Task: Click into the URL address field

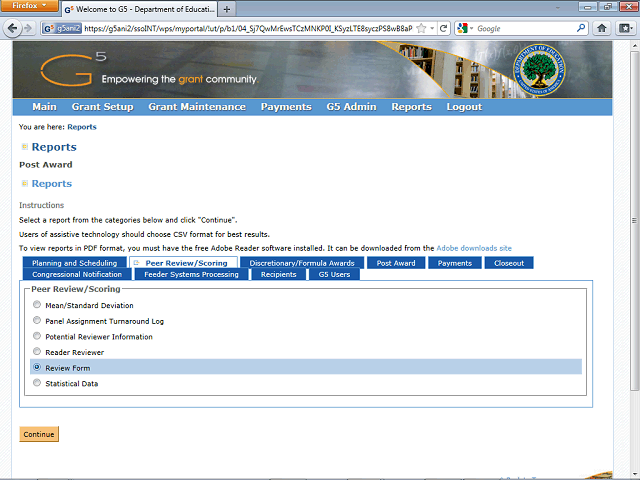Action: click(248, 28)
